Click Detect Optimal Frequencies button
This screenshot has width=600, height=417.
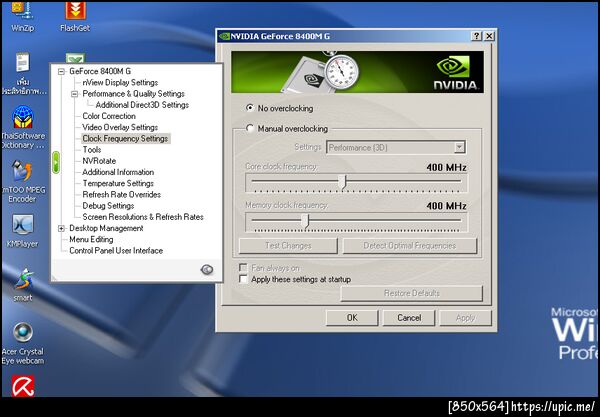coord(410,246)
